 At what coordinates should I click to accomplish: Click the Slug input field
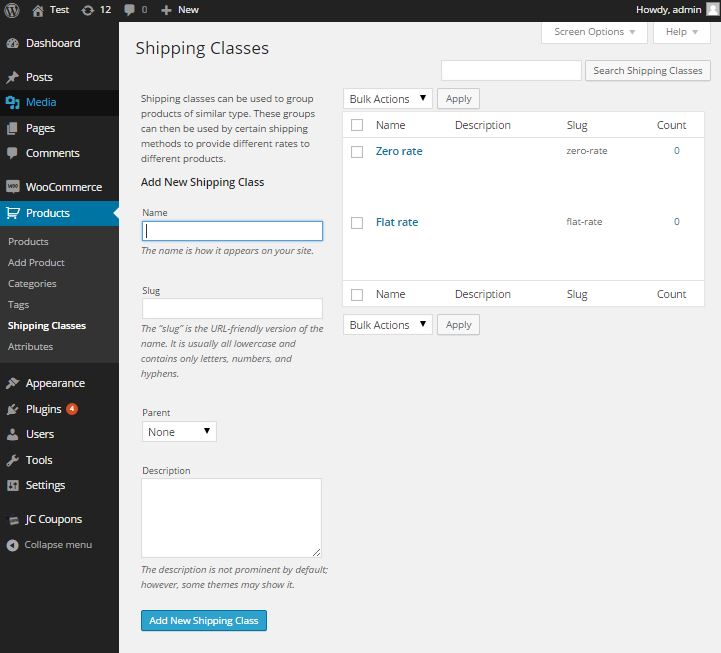pos(232,309)
